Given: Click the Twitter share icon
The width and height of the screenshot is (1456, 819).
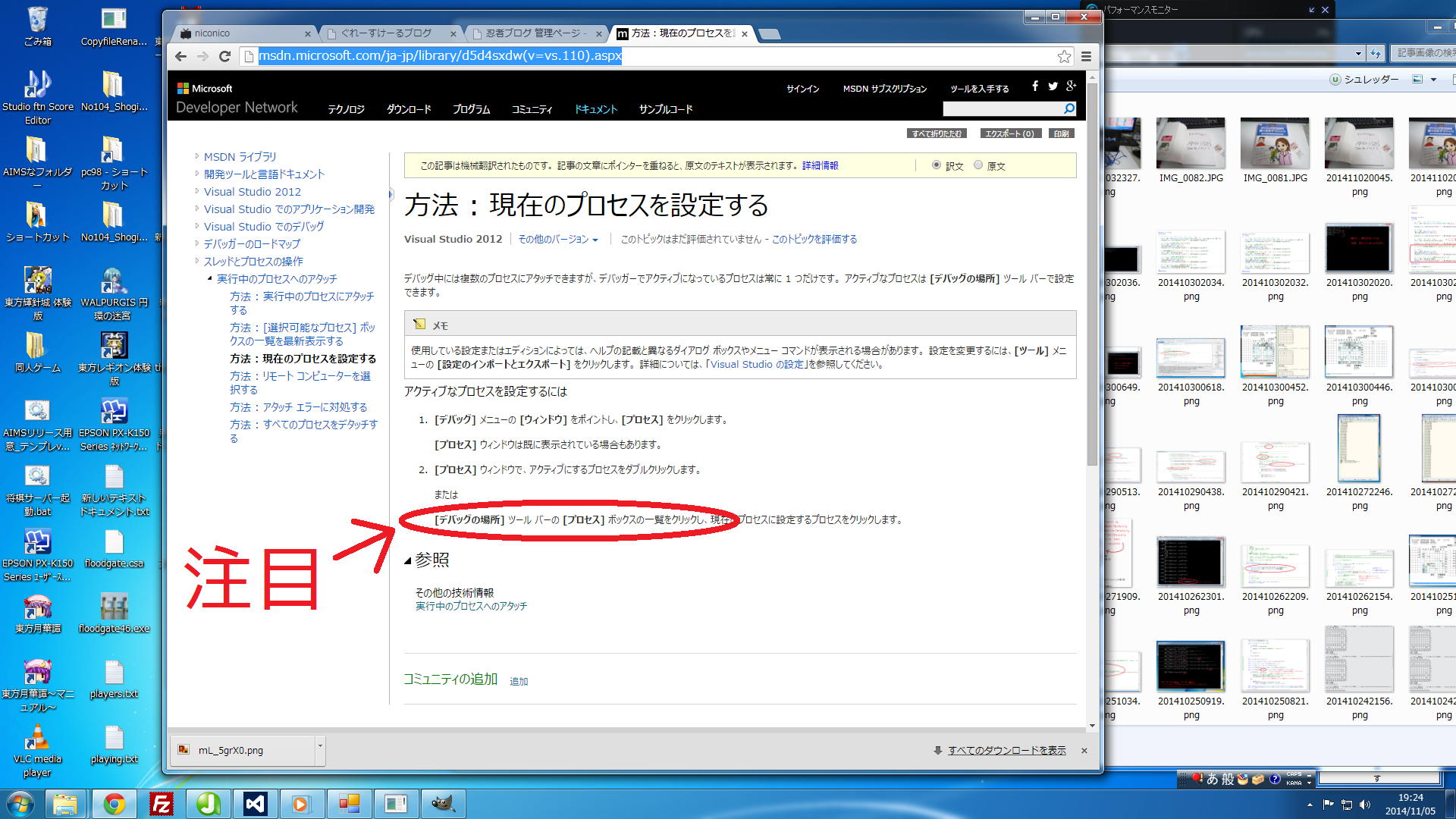Looking at the screenshot, I should pos(1053,86).
